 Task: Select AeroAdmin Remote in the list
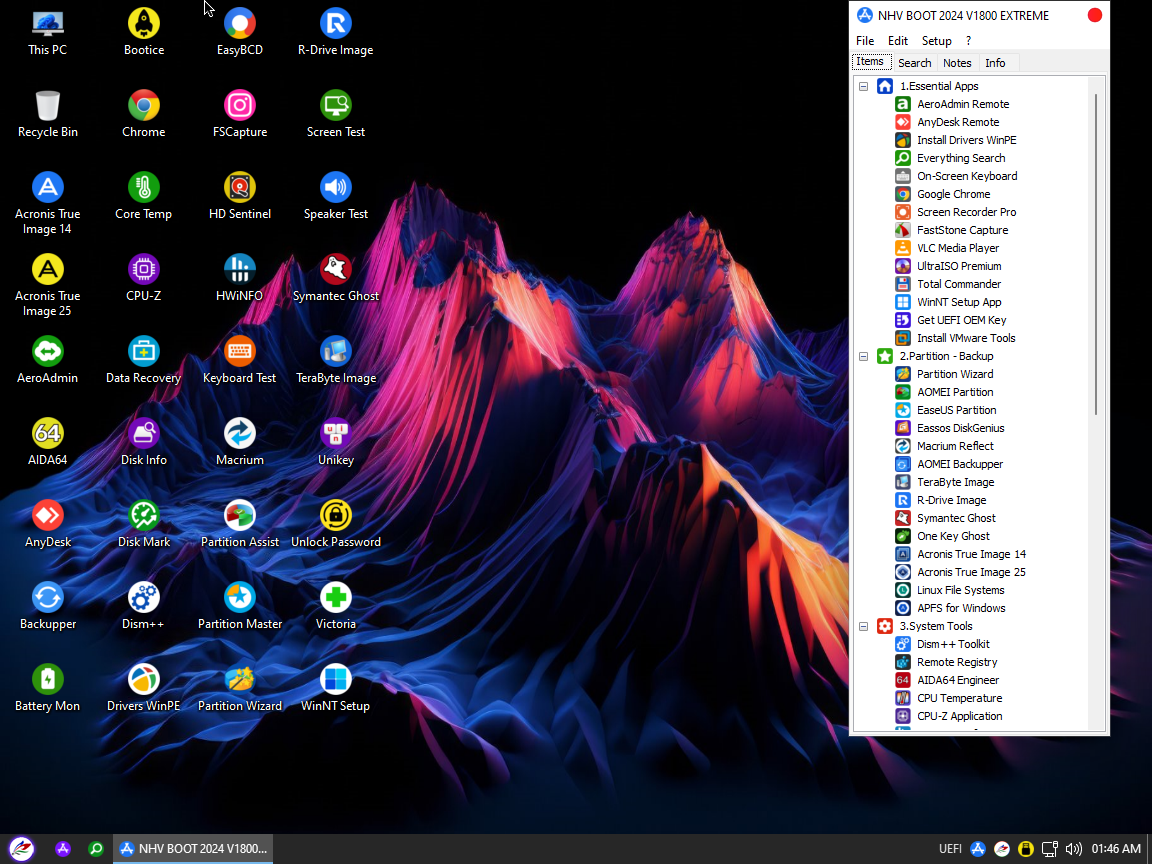pos(963,104)
